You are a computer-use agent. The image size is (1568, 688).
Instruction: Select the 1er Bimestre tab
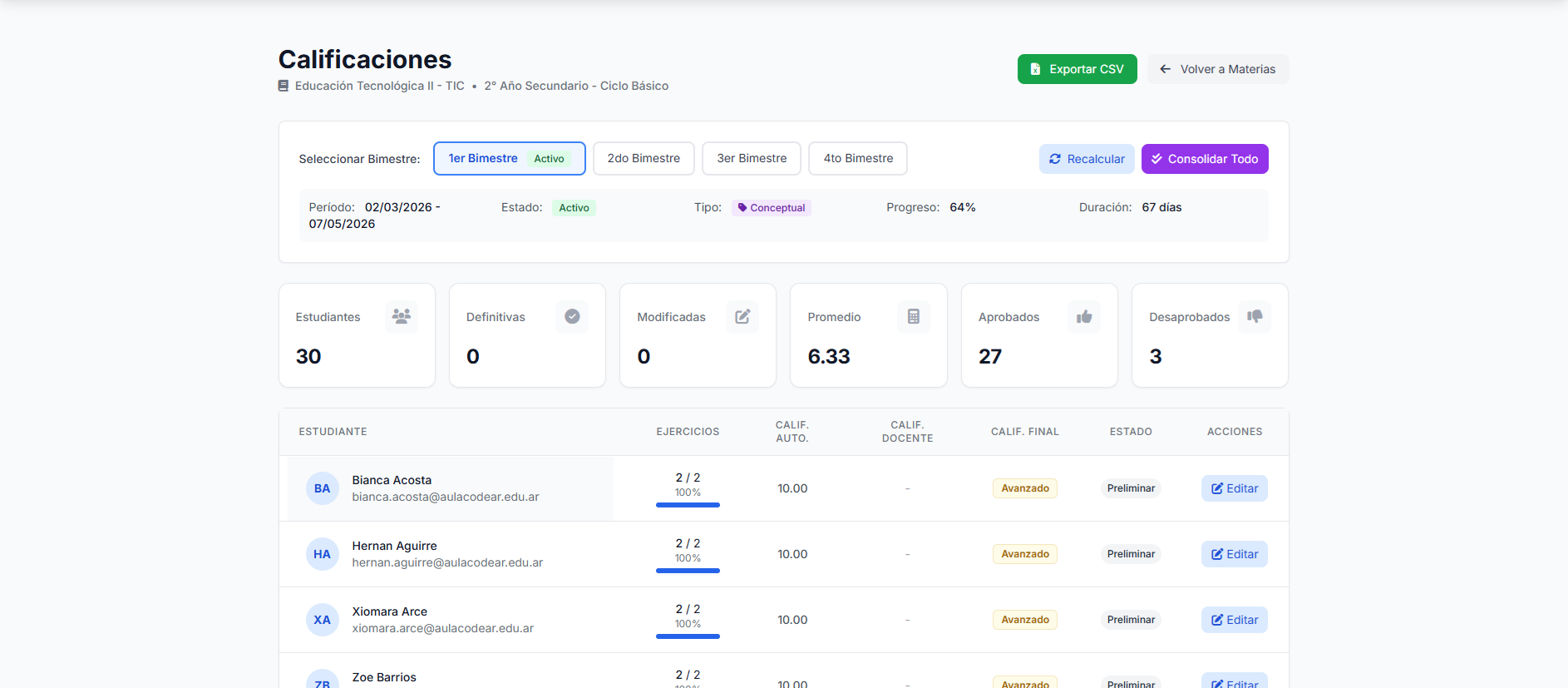pyautogui.click(x=509, y=159)
